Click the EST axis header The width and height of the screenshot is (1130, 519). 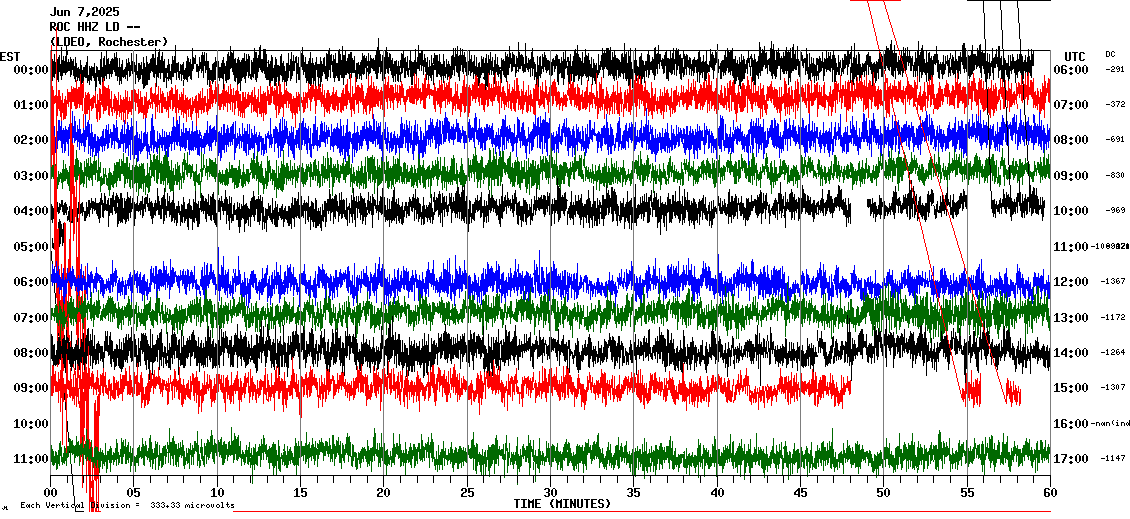[10, 56]
